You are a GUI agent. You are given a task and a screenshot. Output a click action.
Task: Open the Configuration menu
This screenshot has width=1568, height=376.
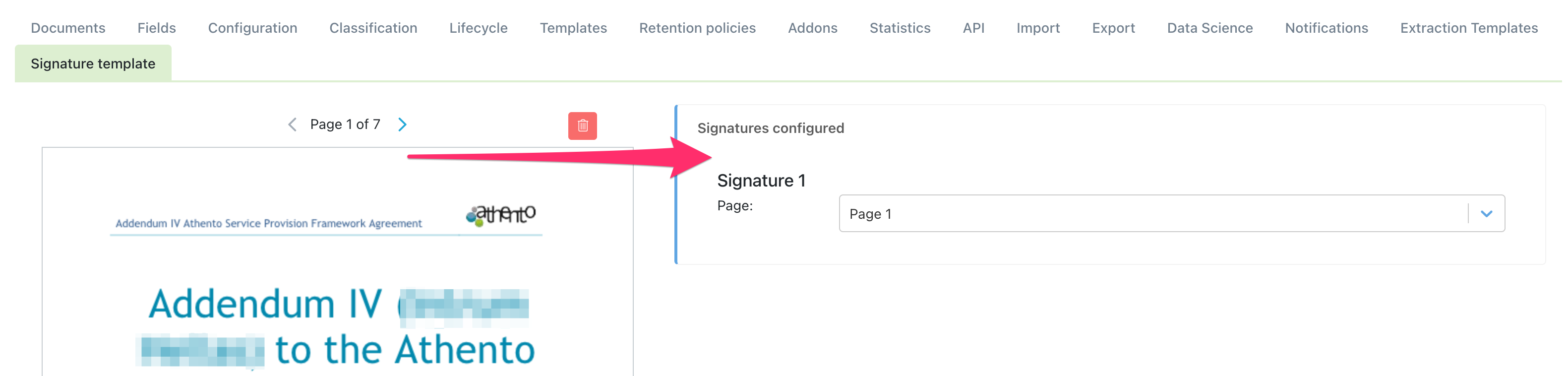point(252,27)
